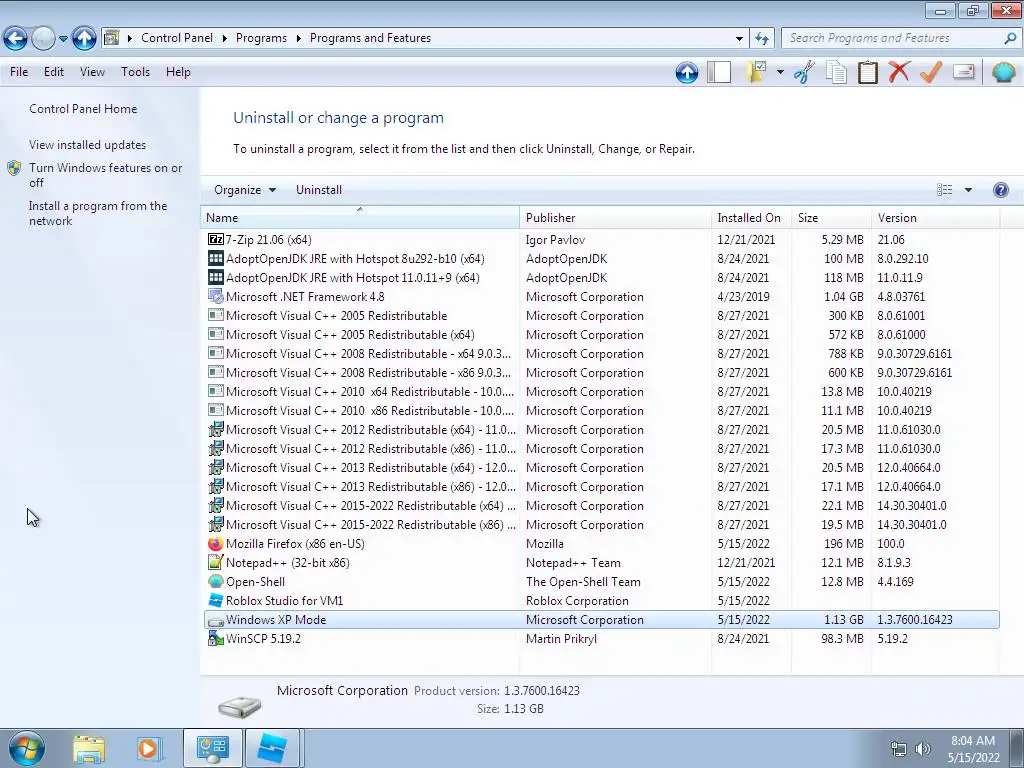Image resolution: width=1024 pixels, height=768 pixels.
Task: Sort list by Installed On column
Action: coord(751,218)
